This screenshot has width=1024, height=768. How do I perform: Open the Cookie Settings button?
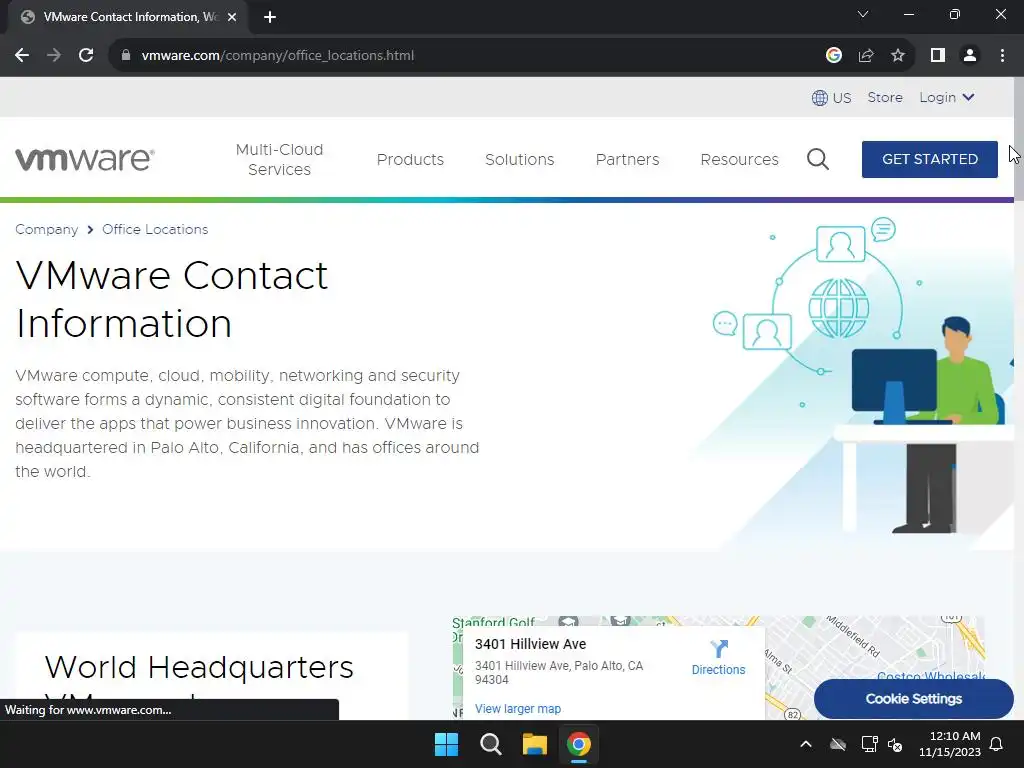(914, 699)
